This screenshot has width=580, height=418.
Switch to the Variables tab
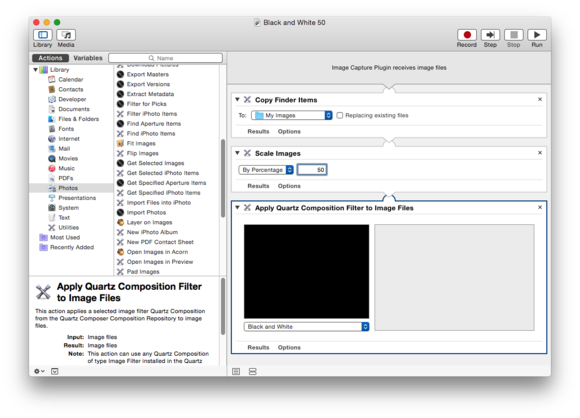coord(88,58)
